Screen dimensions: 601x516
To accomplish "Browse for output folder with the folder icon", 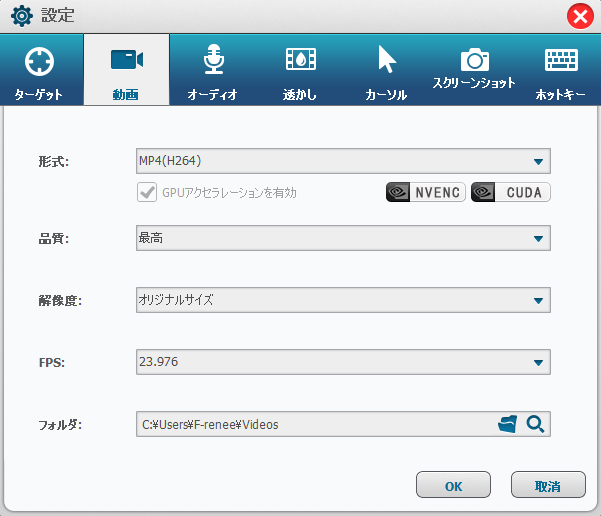I will click(507, 424).
